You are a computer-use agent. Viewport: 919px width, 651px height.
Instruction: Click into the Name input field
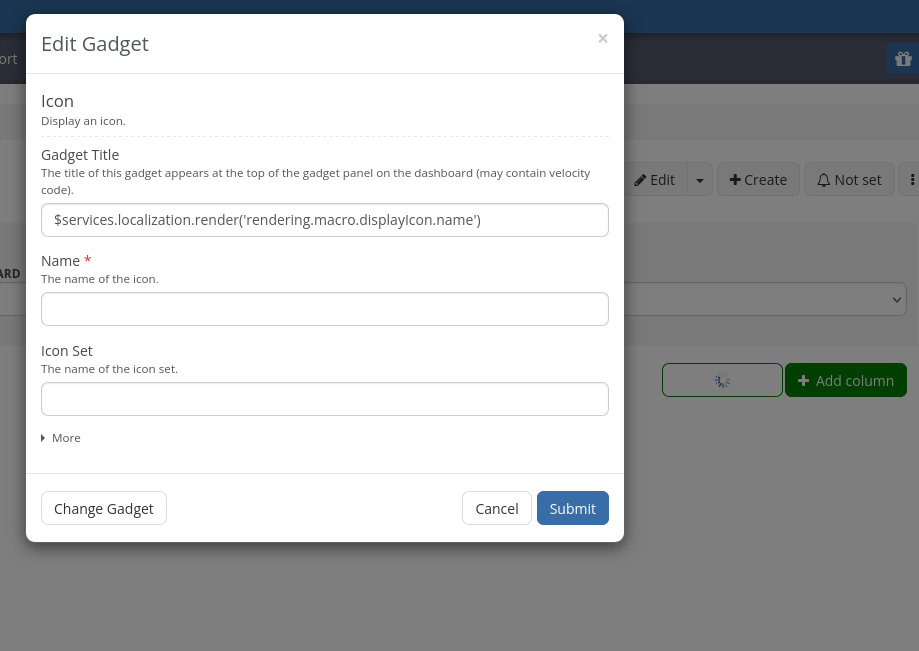pos(324,309)
